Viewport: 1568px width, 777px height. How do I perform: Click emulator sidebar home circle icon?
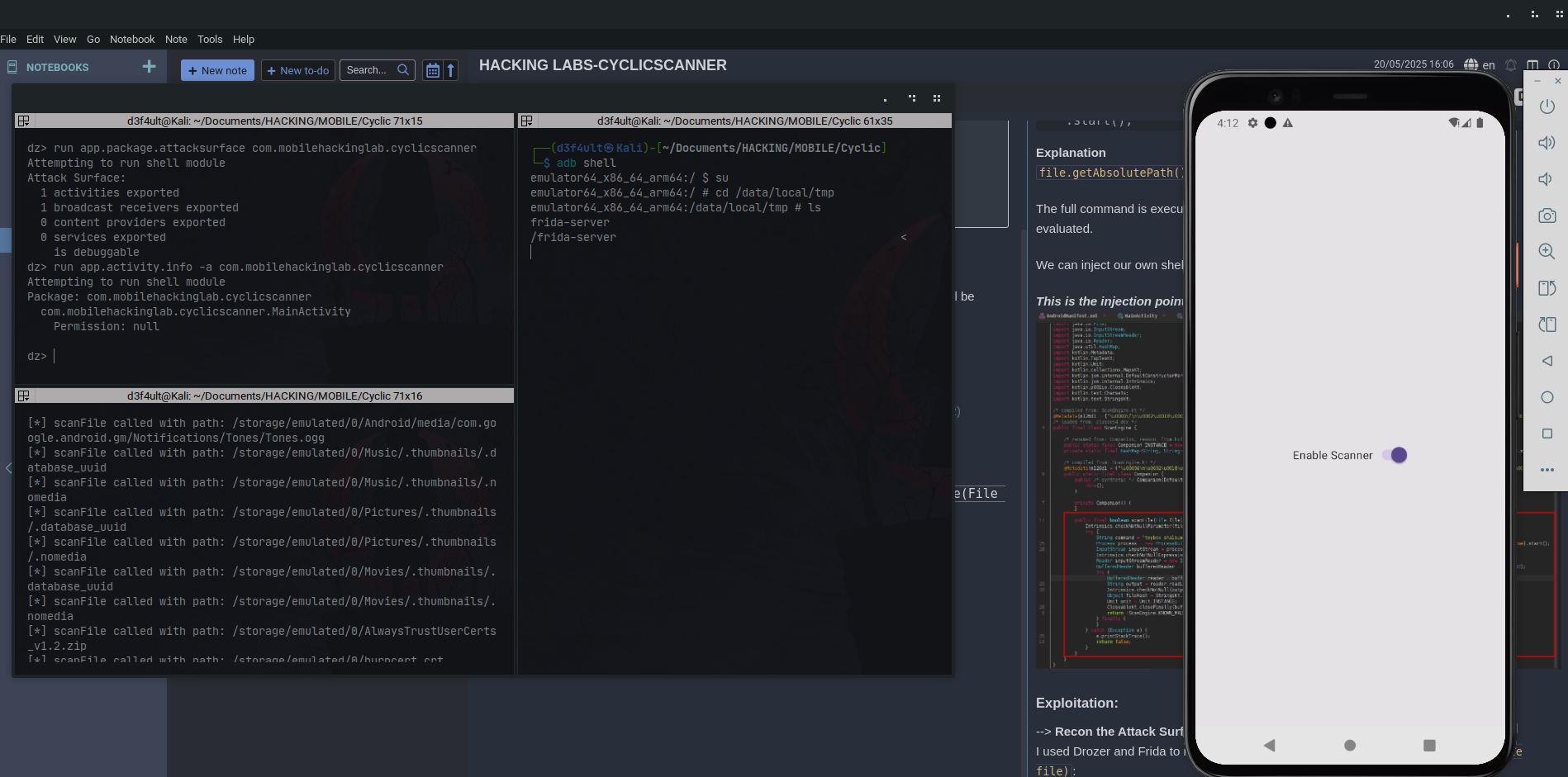point(1547,397)
